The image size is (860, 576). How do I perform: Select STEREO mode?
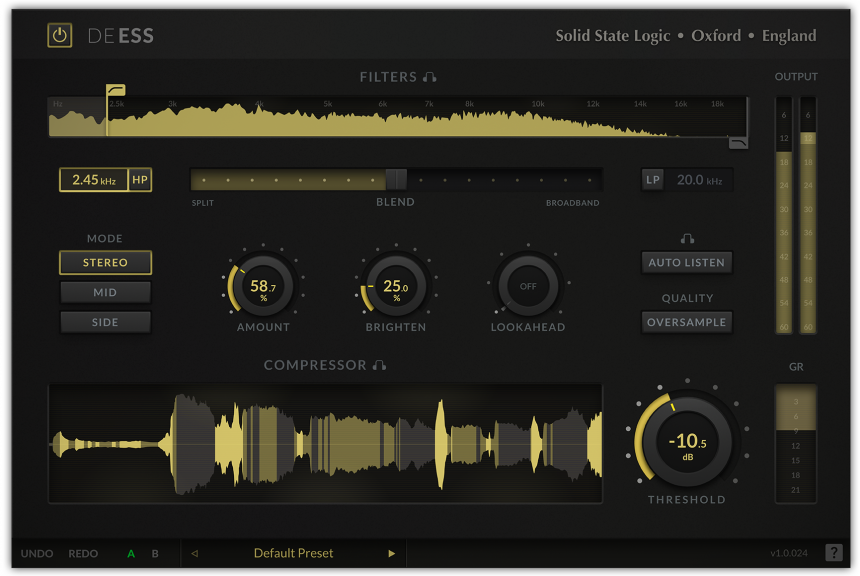(x=105, y=262)
